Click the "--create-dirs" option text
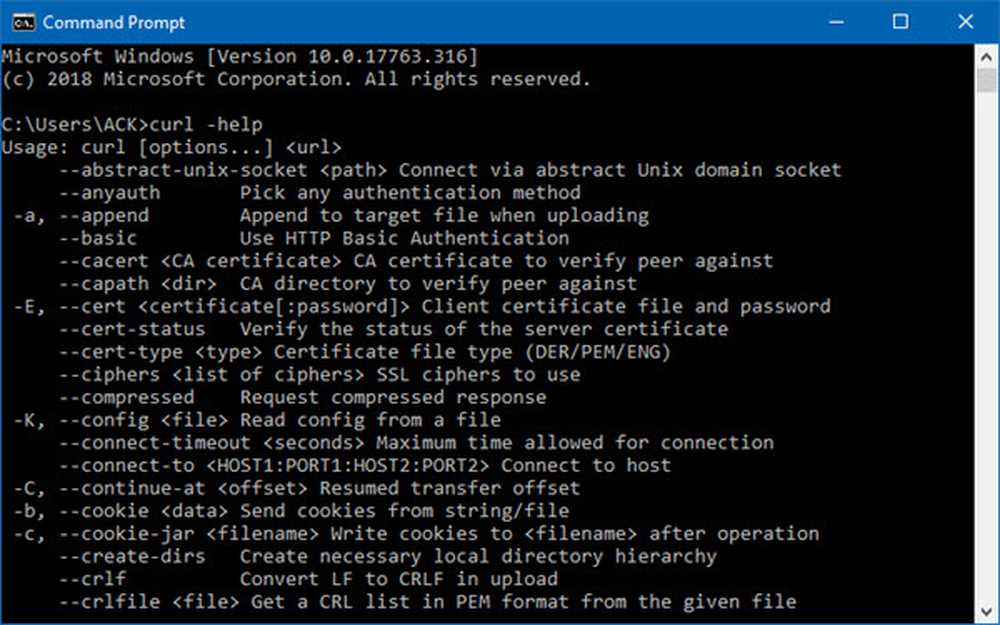This screenshot has width=1000, height=625. [132, 556]
